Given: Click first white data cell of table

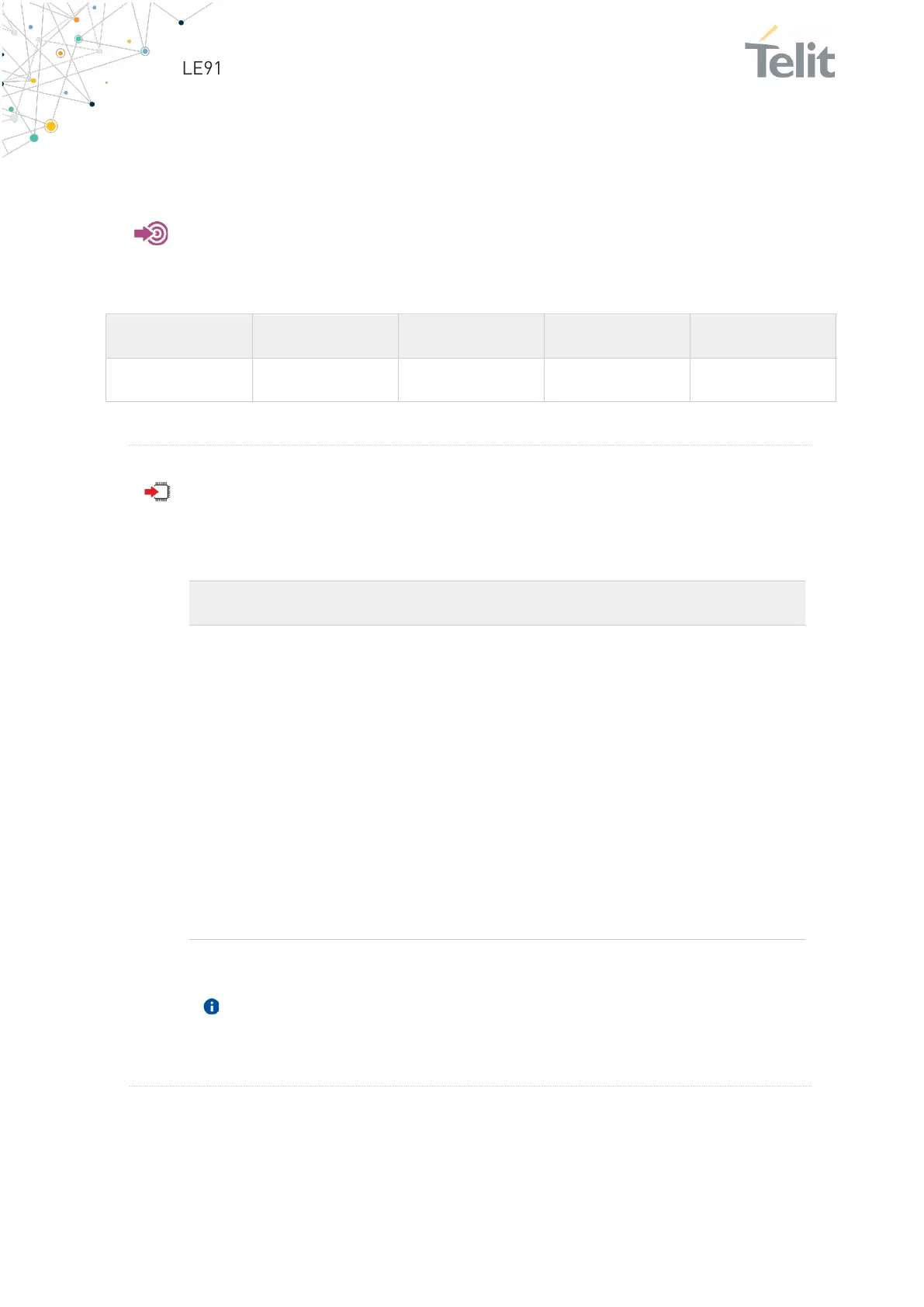Looking at the screenshot, I should click(179, 380).
